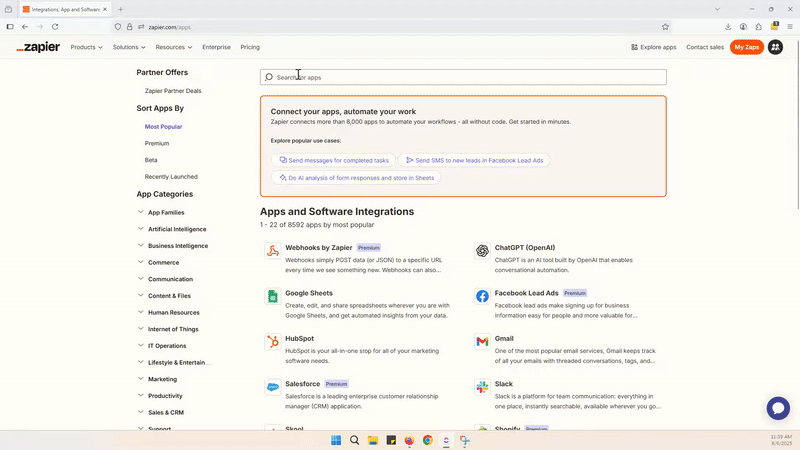
Task: Click Explore apps link
Action: 654,47
